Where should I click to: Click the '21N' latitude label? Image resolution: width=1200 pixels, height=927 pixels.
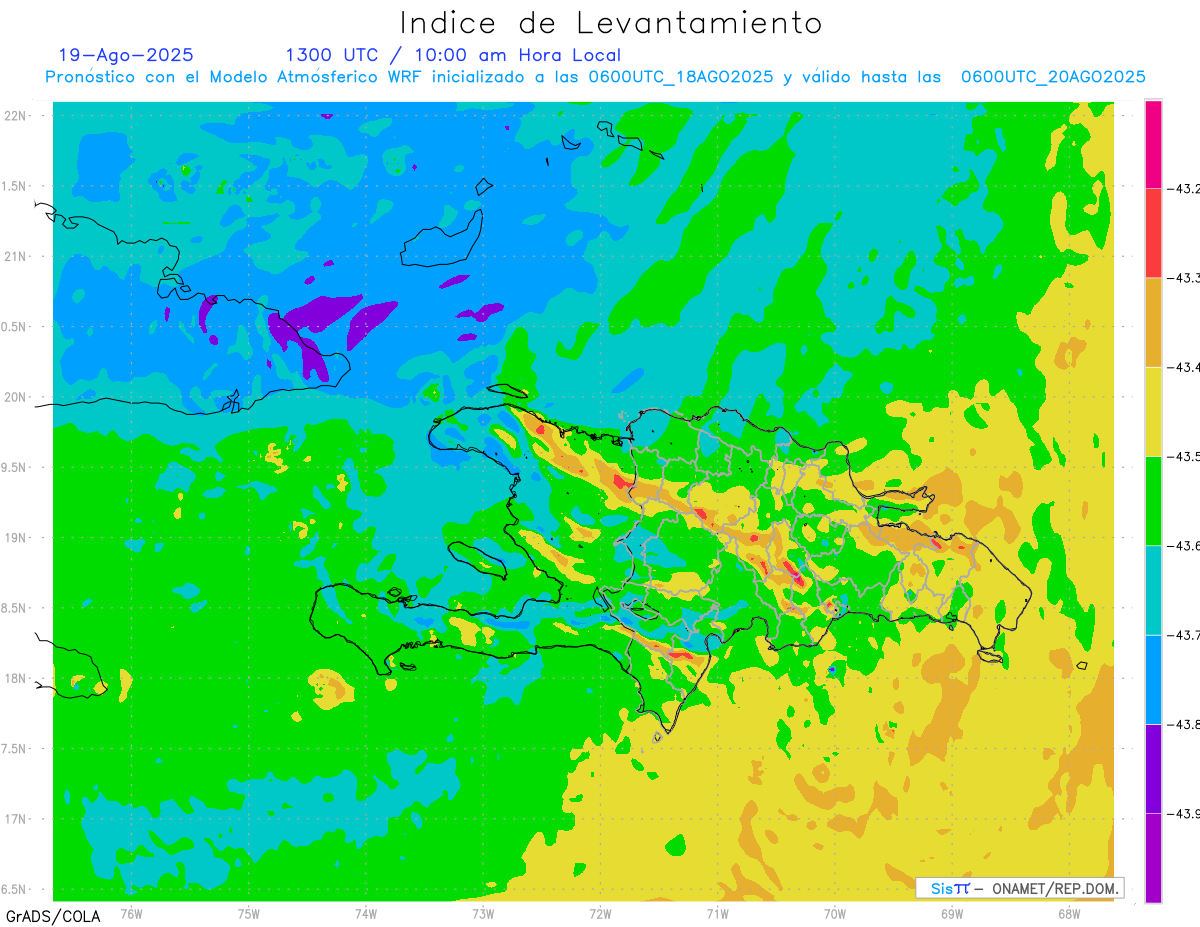pos(16,257)
